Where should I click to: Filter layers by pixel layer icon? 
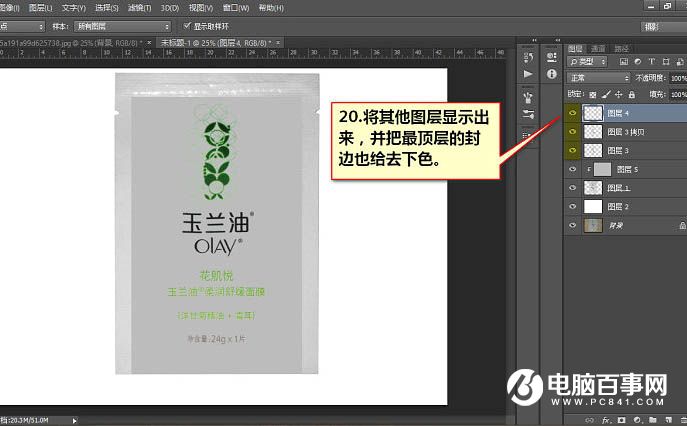pyautogui.click(x=624, y=62)
